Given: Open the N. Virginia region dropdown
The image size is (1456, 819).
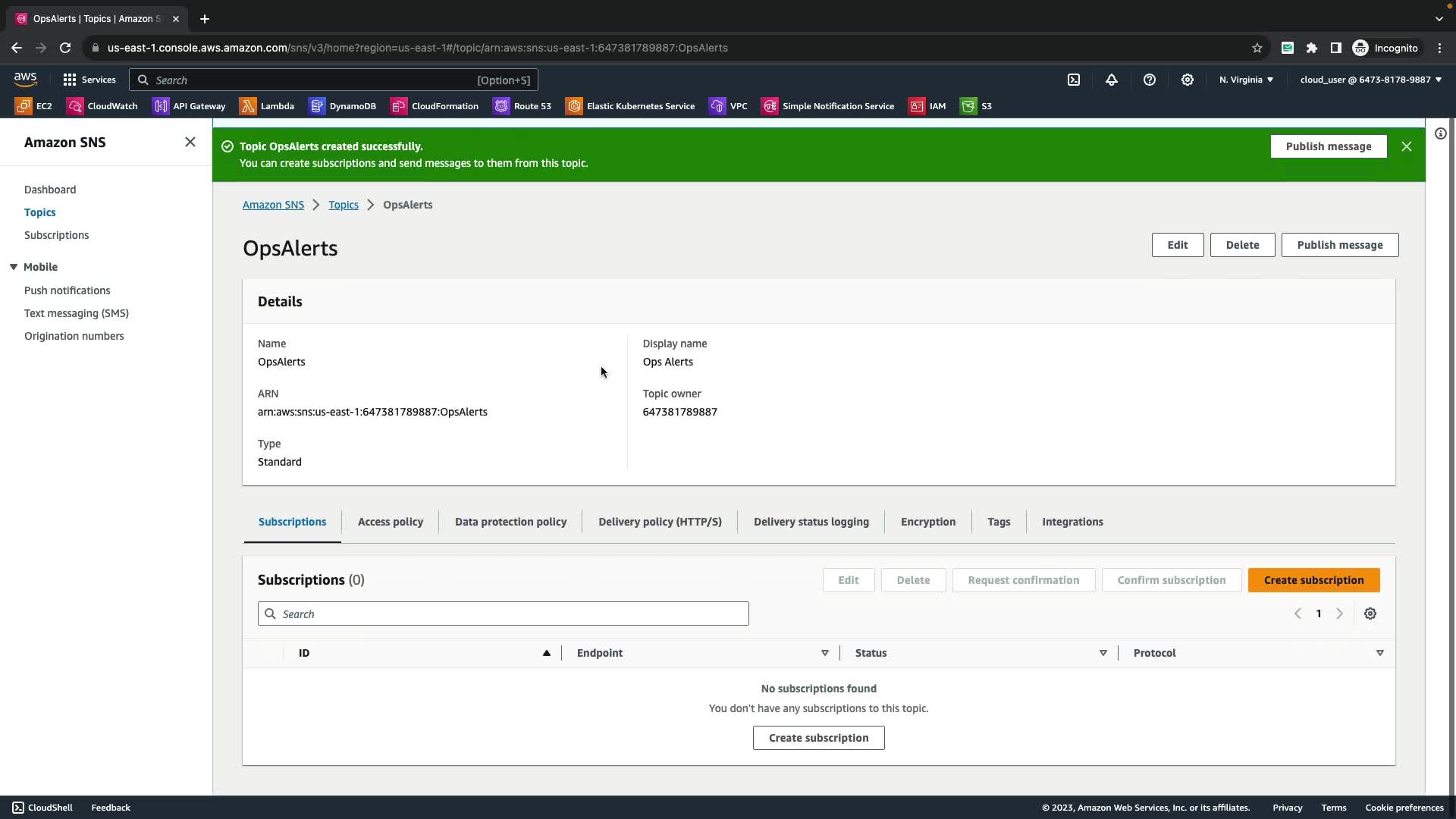Looking at the screenshot, I should (x=1246, y=80).
